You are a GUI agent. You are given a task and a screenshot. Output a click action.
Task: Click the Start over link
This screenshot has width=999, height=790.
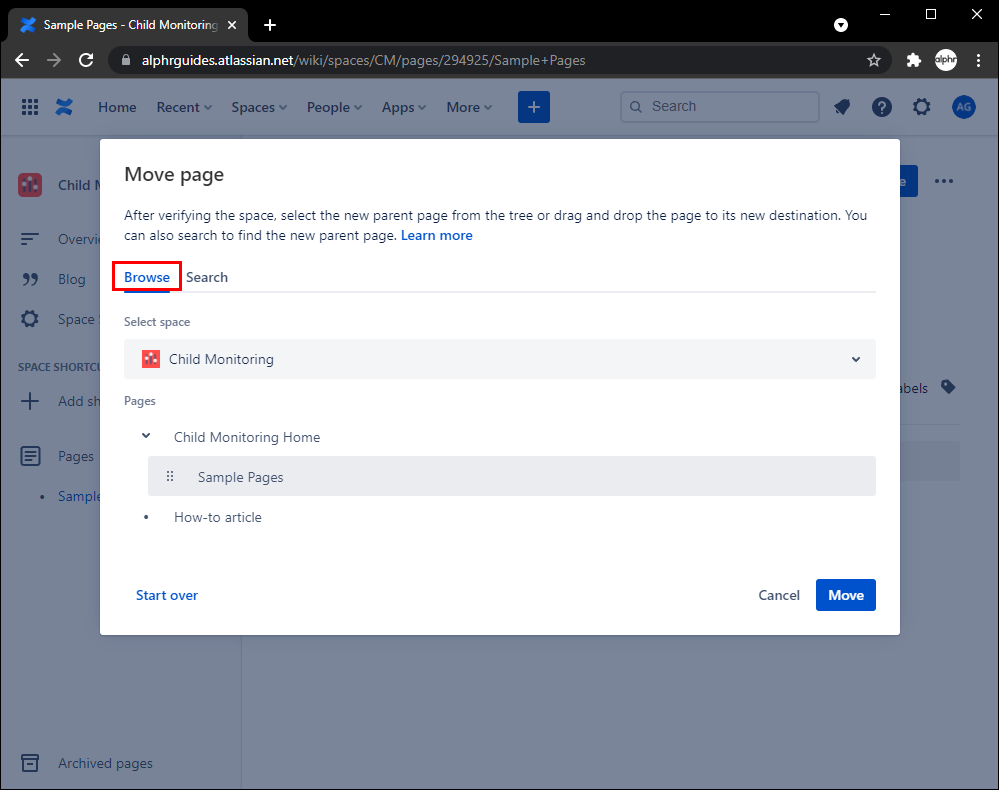coord(167,595)
